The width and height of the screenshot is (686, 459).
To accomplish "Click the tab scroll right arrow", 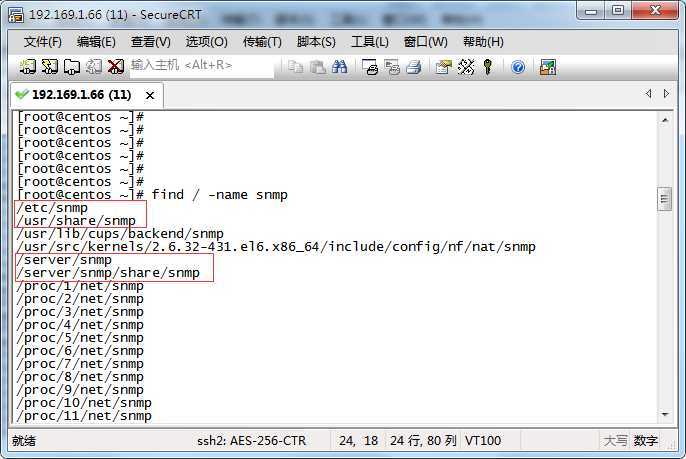I will coord(666,94).
